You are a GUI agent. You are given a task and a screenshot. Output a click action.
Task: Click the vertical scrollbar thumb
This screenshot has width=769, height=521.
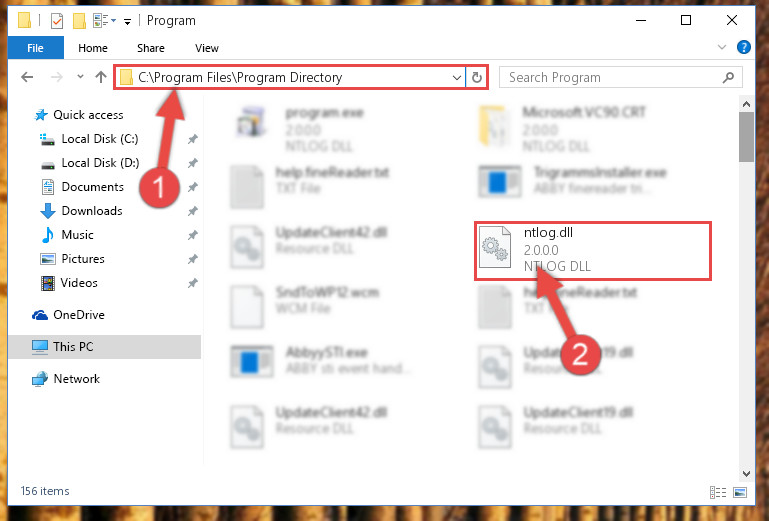[x=746, y=137]
